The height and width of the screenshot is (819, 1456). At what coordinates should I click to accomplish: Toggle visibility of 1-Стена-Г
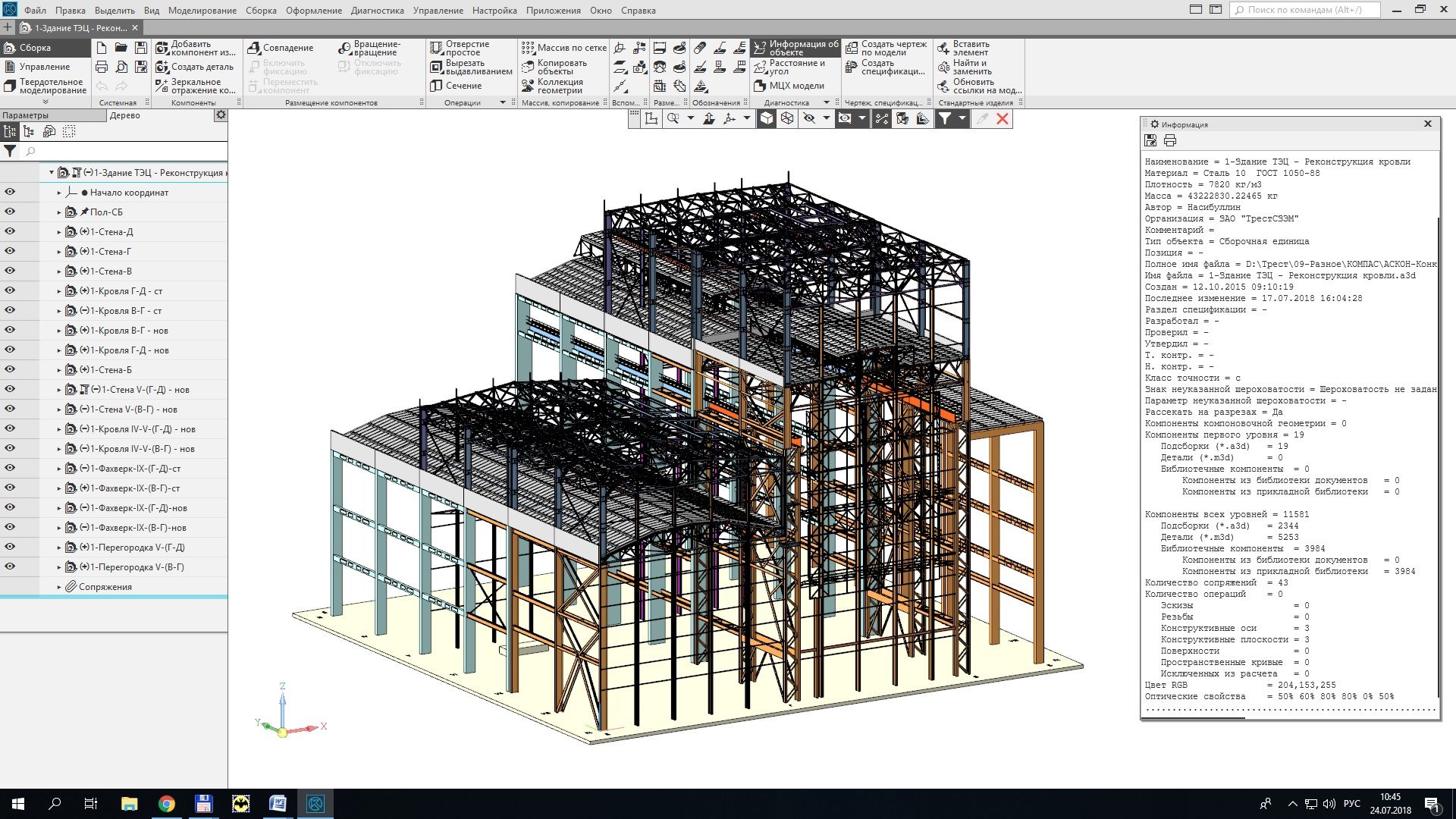10,251
